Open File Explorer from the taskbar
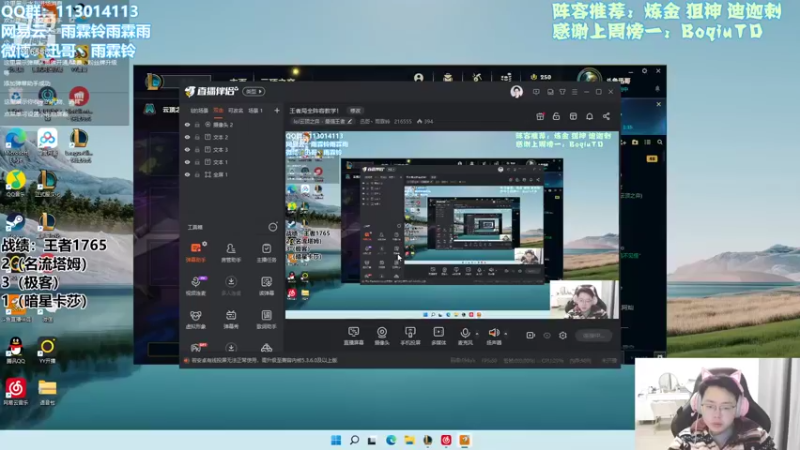 point(409,440)
